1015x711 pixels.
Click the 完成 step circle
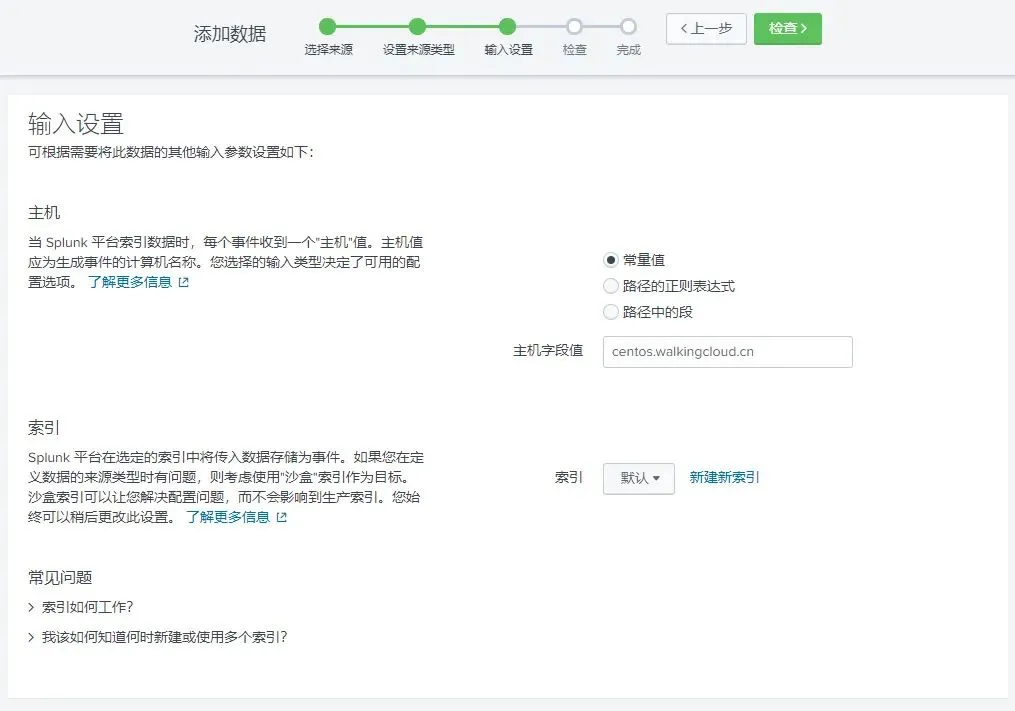tap(628, 27)
